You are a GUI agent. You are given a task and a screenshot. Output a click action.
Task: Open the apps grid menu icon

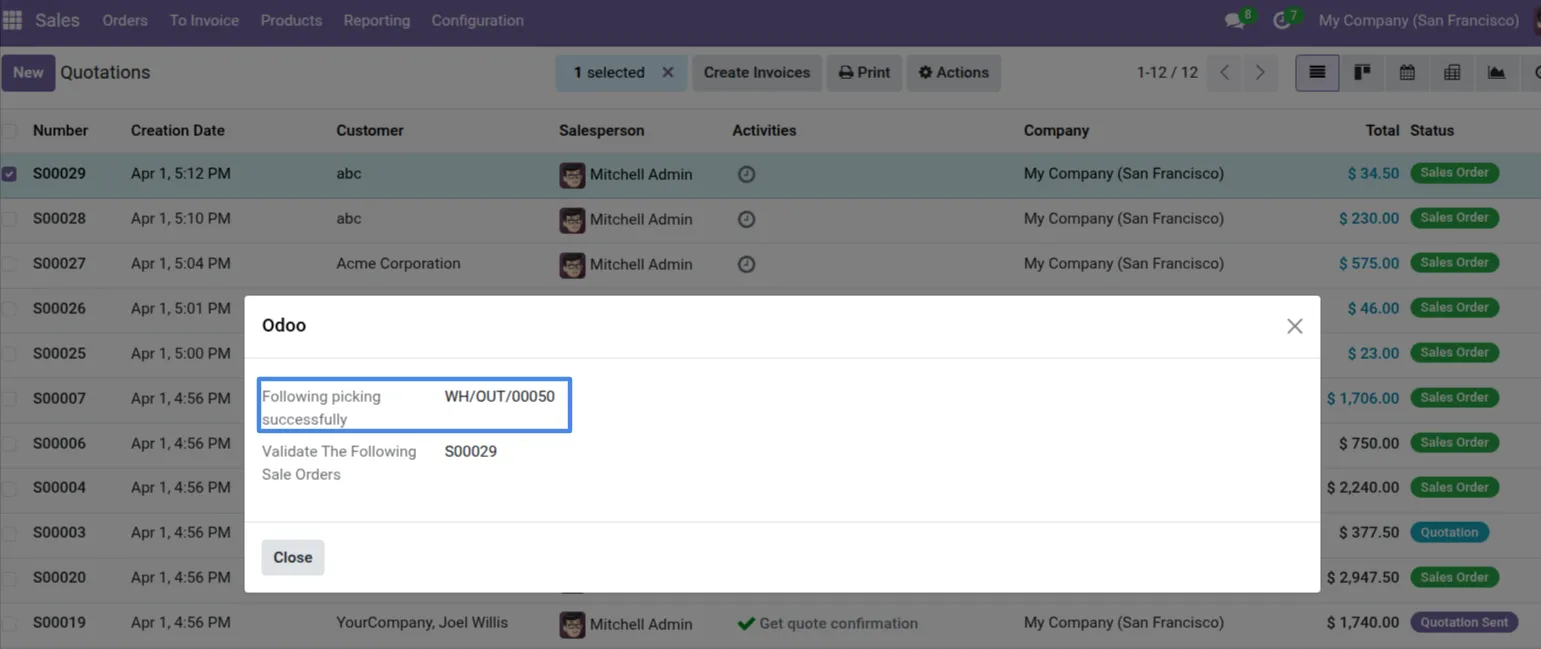(12, 20)
